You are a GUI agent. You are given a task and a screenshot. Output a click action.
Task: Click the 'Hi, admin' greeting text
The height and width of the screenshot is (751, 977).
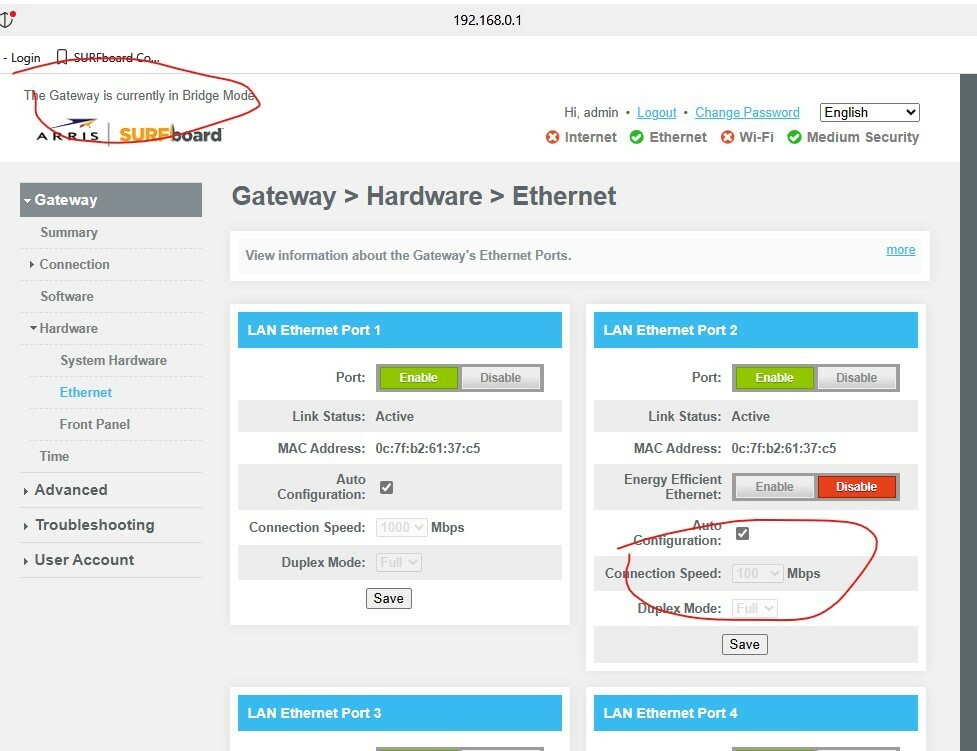(591, 112)
